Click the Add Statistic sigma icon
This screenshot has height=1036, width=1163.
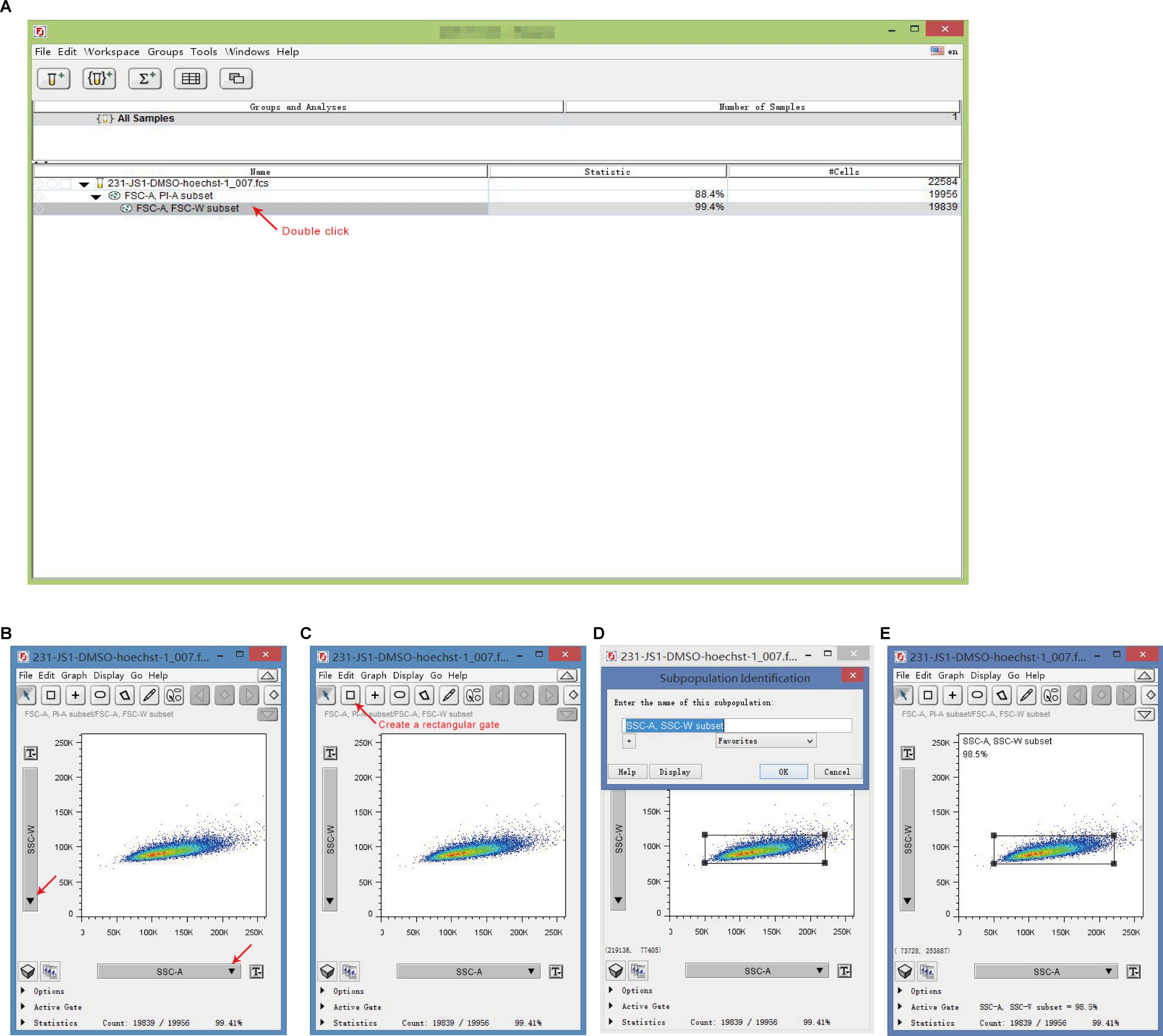tap(145, 79)
